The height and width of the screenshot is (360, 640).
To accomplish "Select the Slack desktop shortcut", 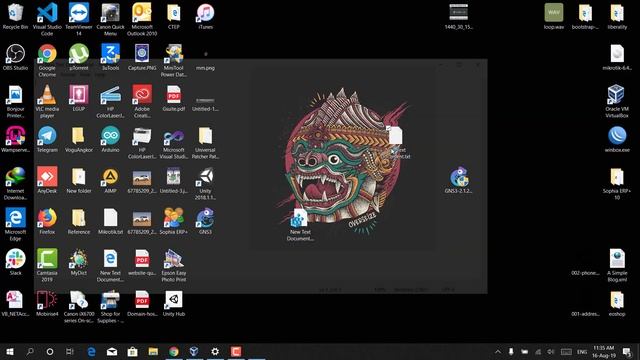I will (15, 262).
